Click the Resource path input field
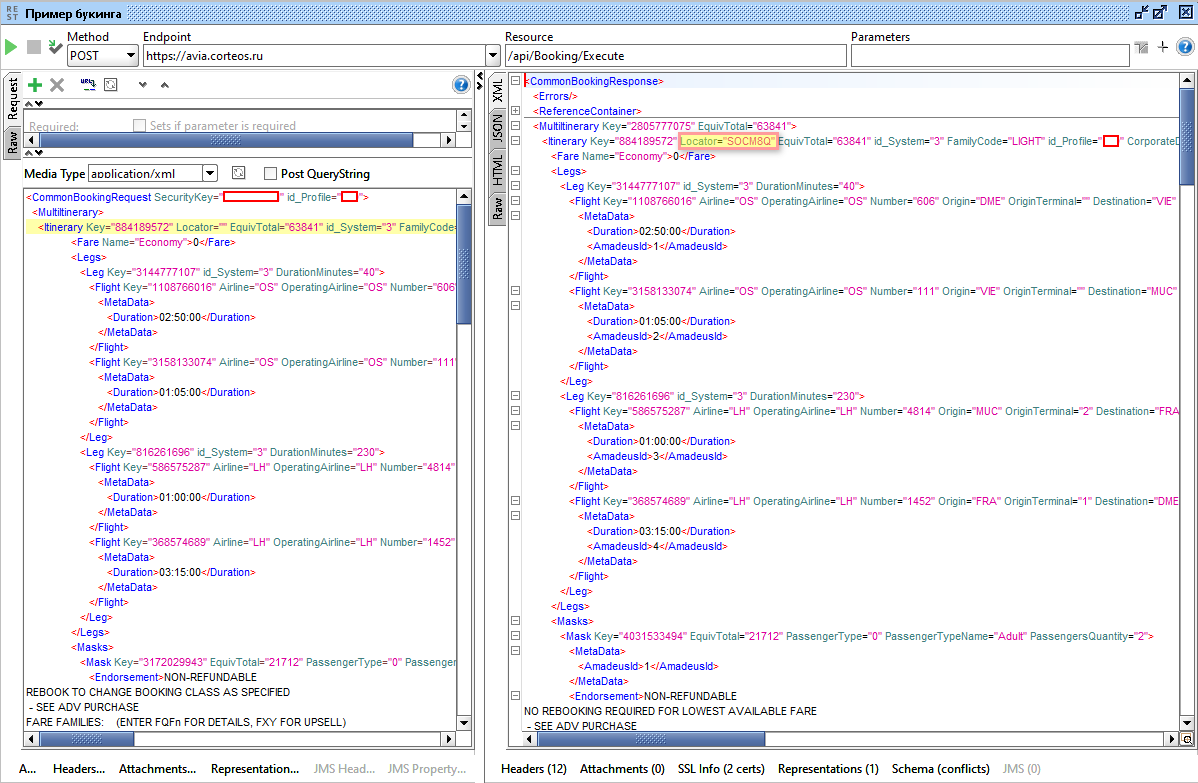The image size is (1198, 783). pyautogui.click(x=675, y=56)
